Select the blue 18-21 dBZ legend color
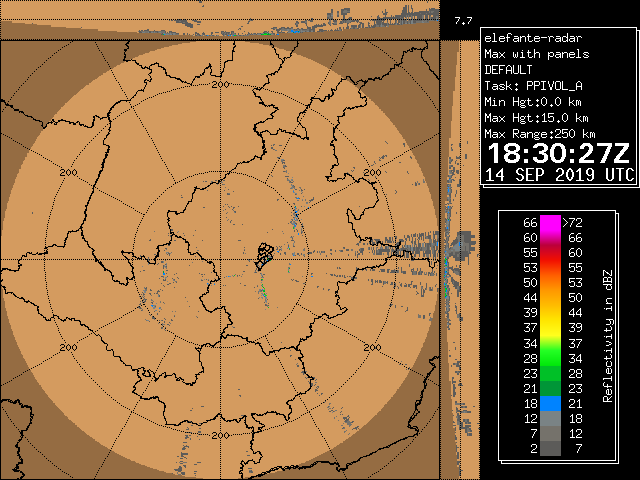 (550, 403)
